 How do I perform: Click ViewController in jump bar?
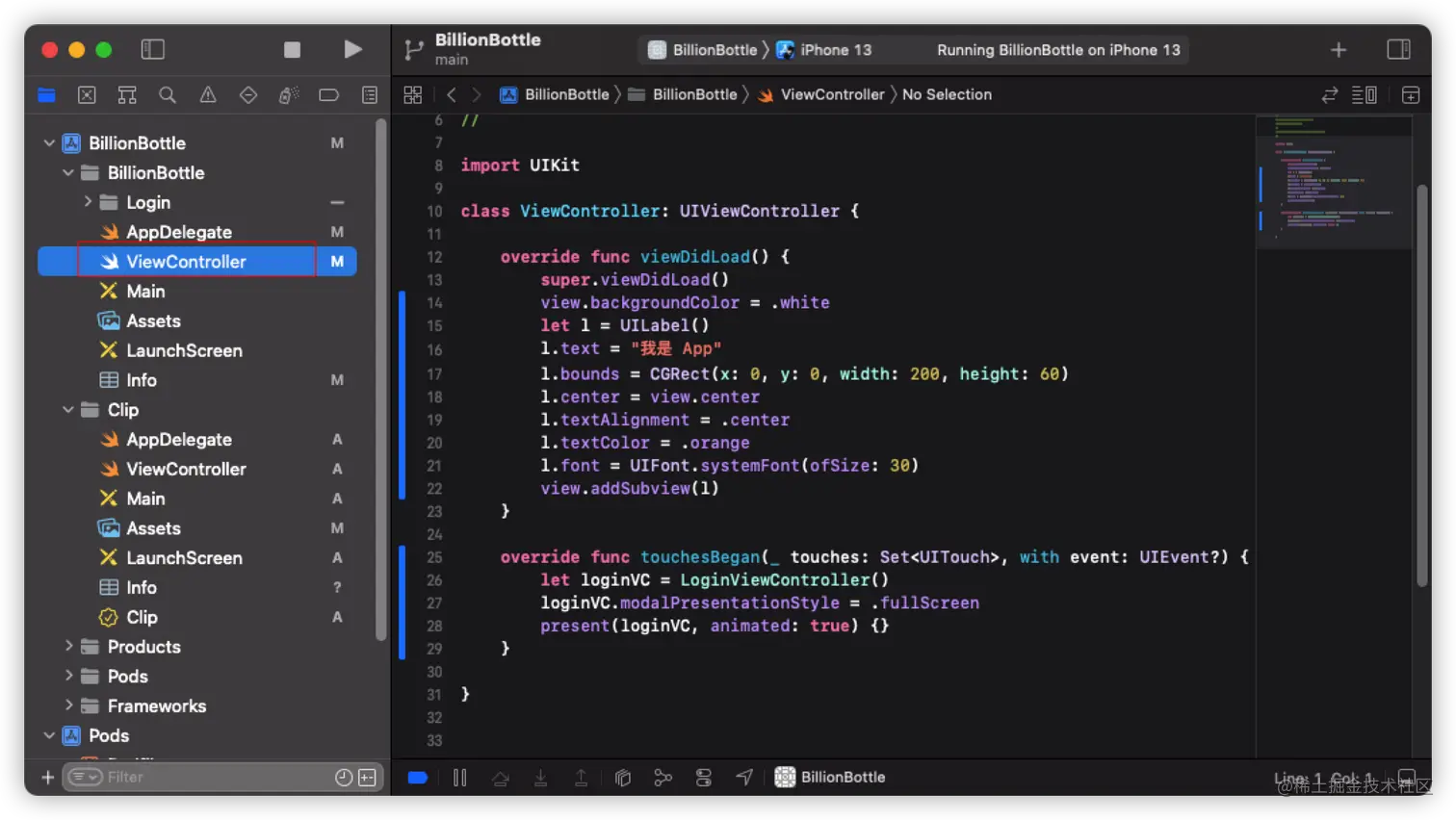821,94
